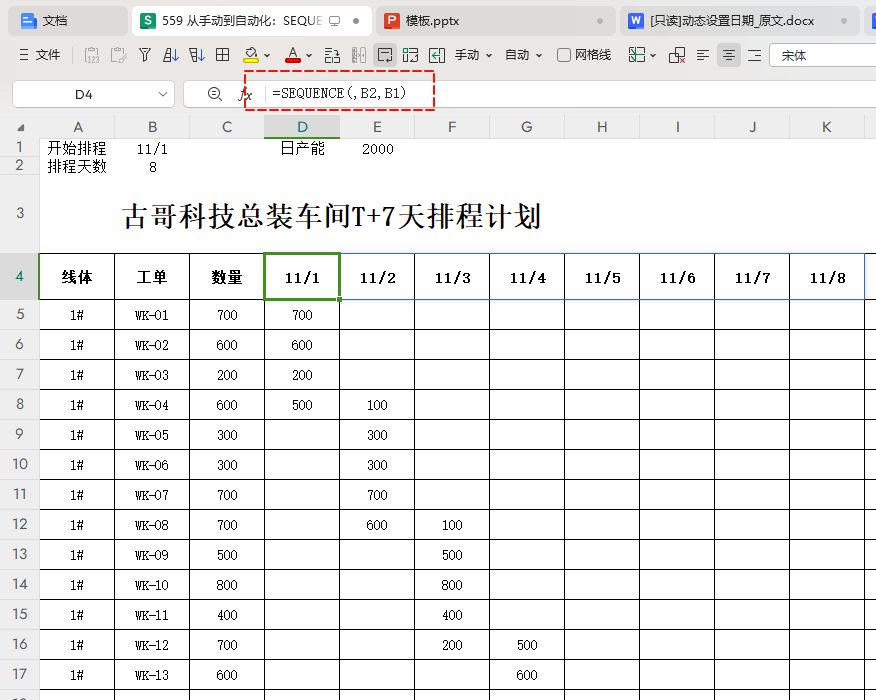Select cell B1 with 11/1
876x700 pixels.
click(x=152, y=149)
